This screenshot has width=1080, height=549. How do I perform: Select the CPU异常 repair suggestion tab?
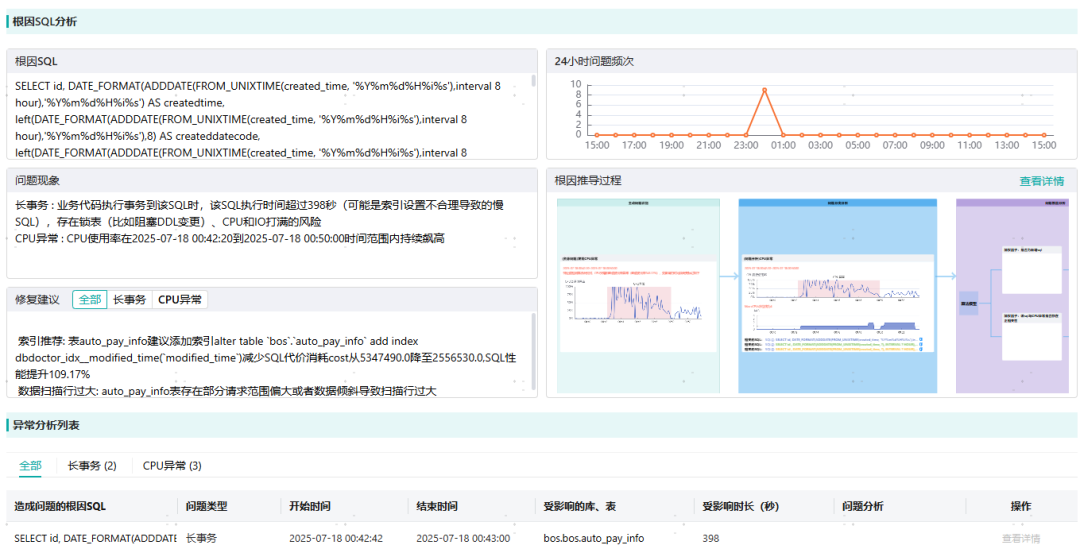180,300
